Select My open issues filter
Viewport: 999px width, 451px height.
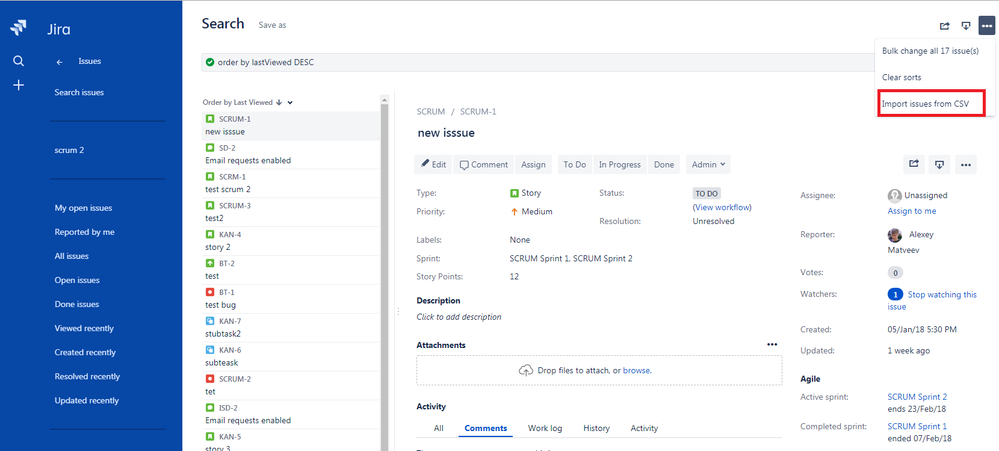[83, 208]
